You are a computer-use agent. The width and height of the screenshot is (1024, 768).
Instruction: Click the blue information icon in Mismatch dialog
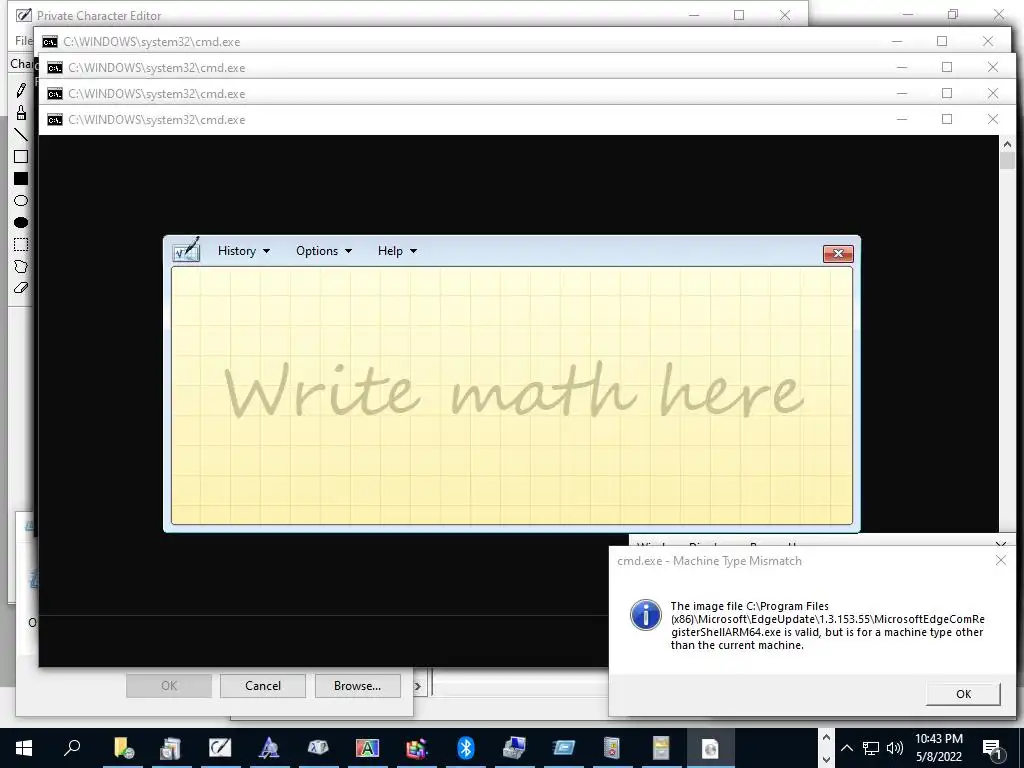[645, 615]
